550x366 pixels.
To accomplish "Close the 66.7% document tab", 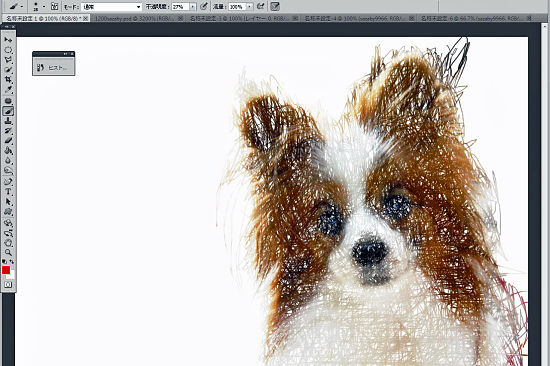I will click(x=529, y=18).
